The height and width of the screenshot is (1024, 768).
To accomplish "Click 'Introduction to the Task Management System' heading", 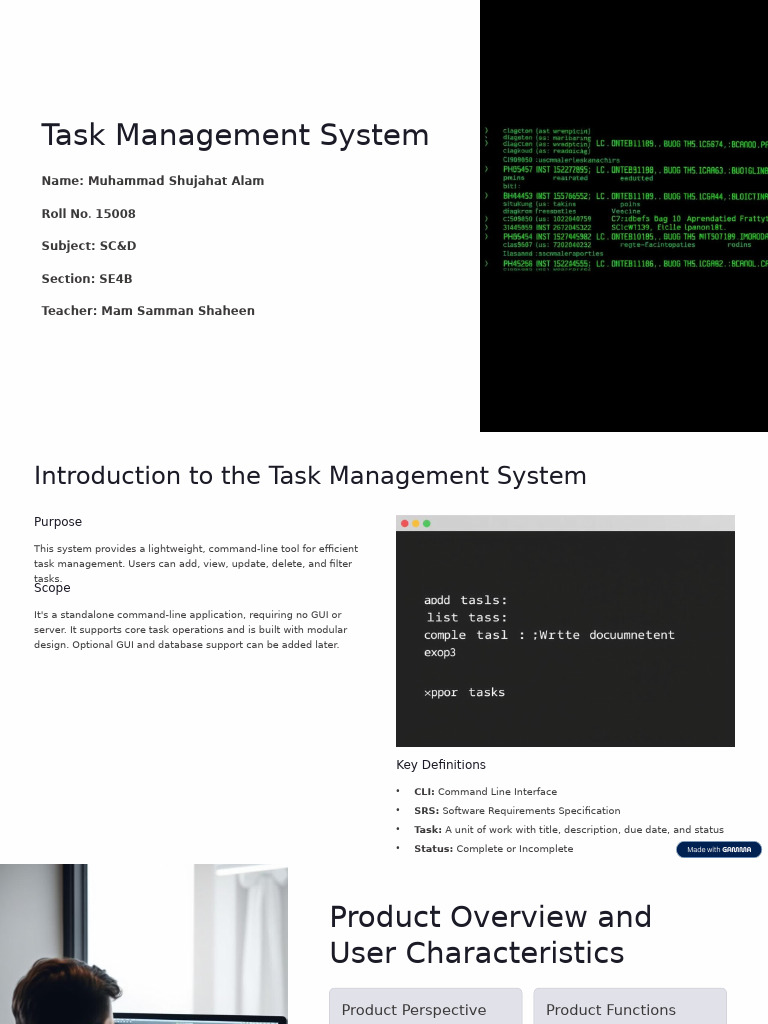I will point(310,475).
